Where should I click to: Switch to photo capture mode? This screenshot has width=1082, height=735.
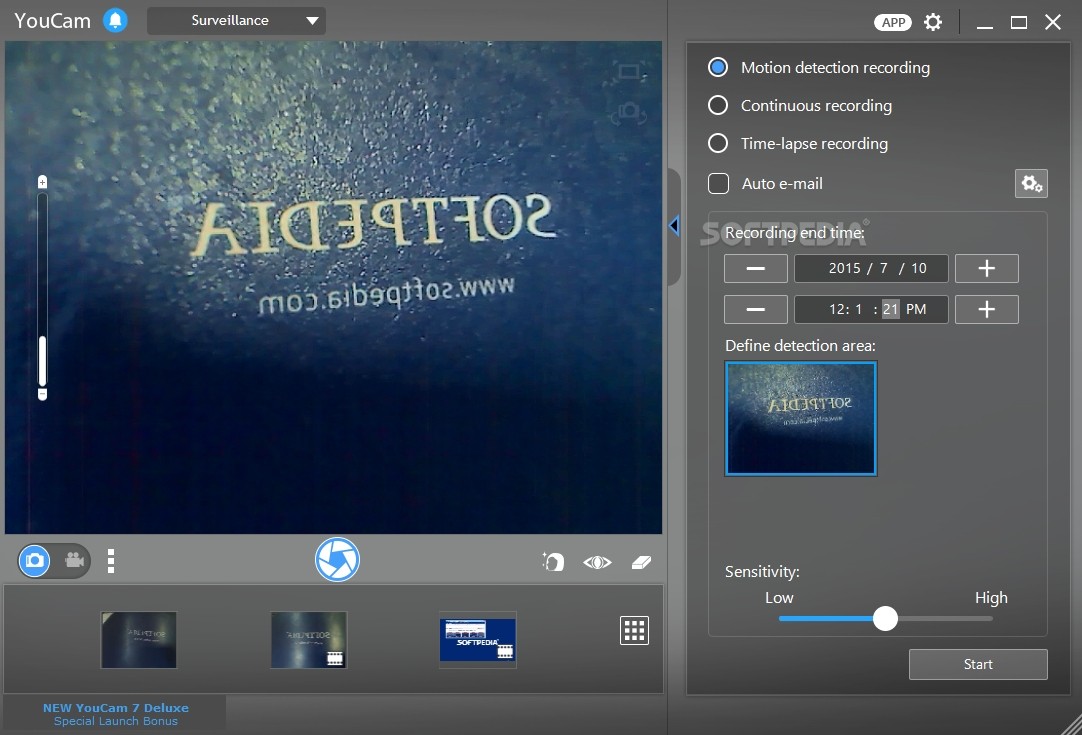tap(35, 560)
